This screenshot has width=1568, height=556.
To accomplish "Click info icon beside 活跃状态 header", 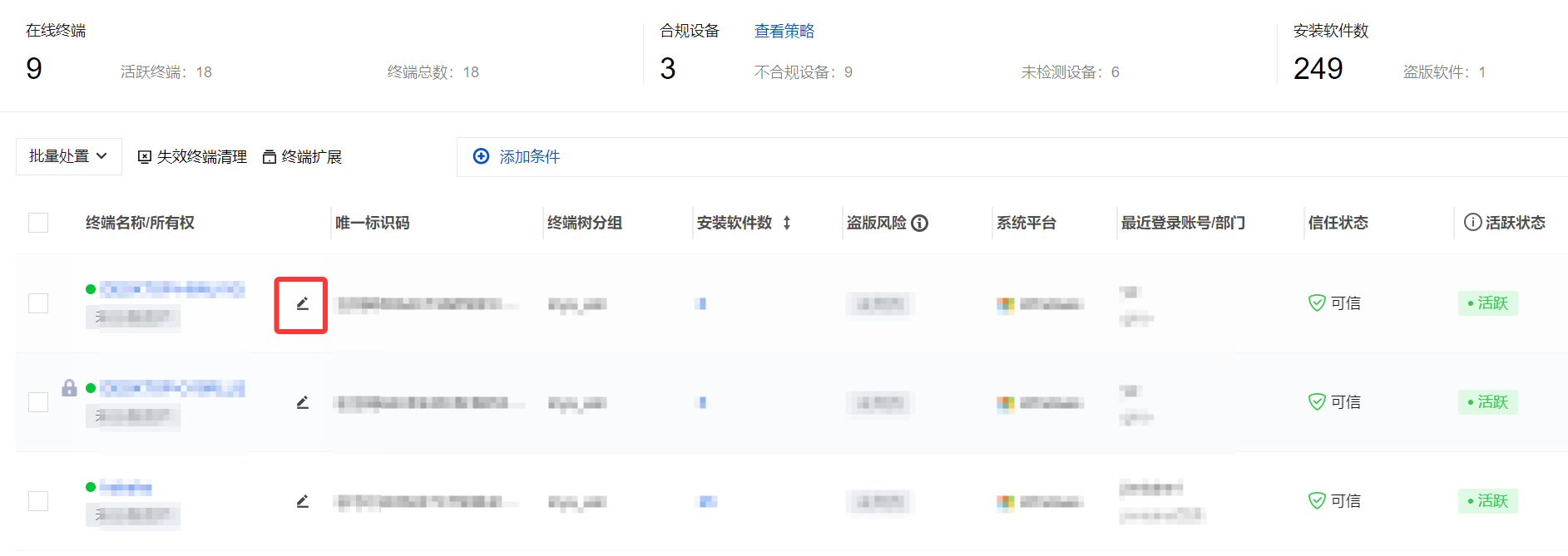I will (1472, 223).
